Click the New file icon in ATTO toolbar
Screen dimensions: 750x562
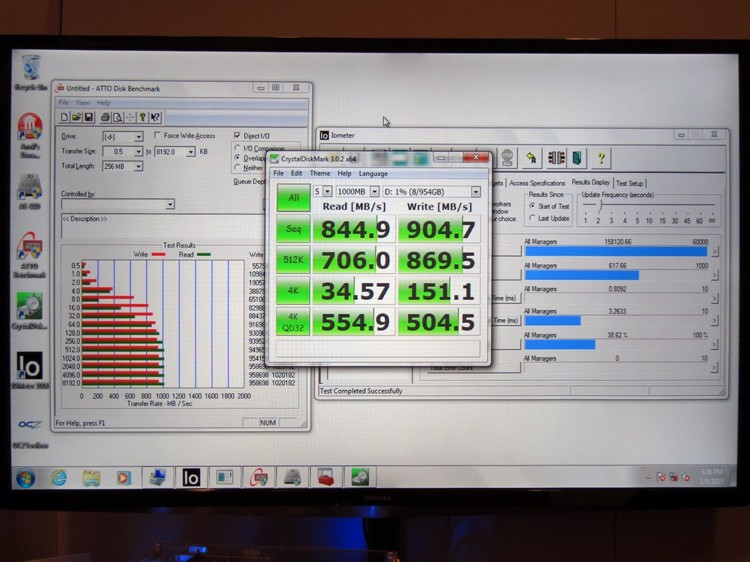coord(64,117)
